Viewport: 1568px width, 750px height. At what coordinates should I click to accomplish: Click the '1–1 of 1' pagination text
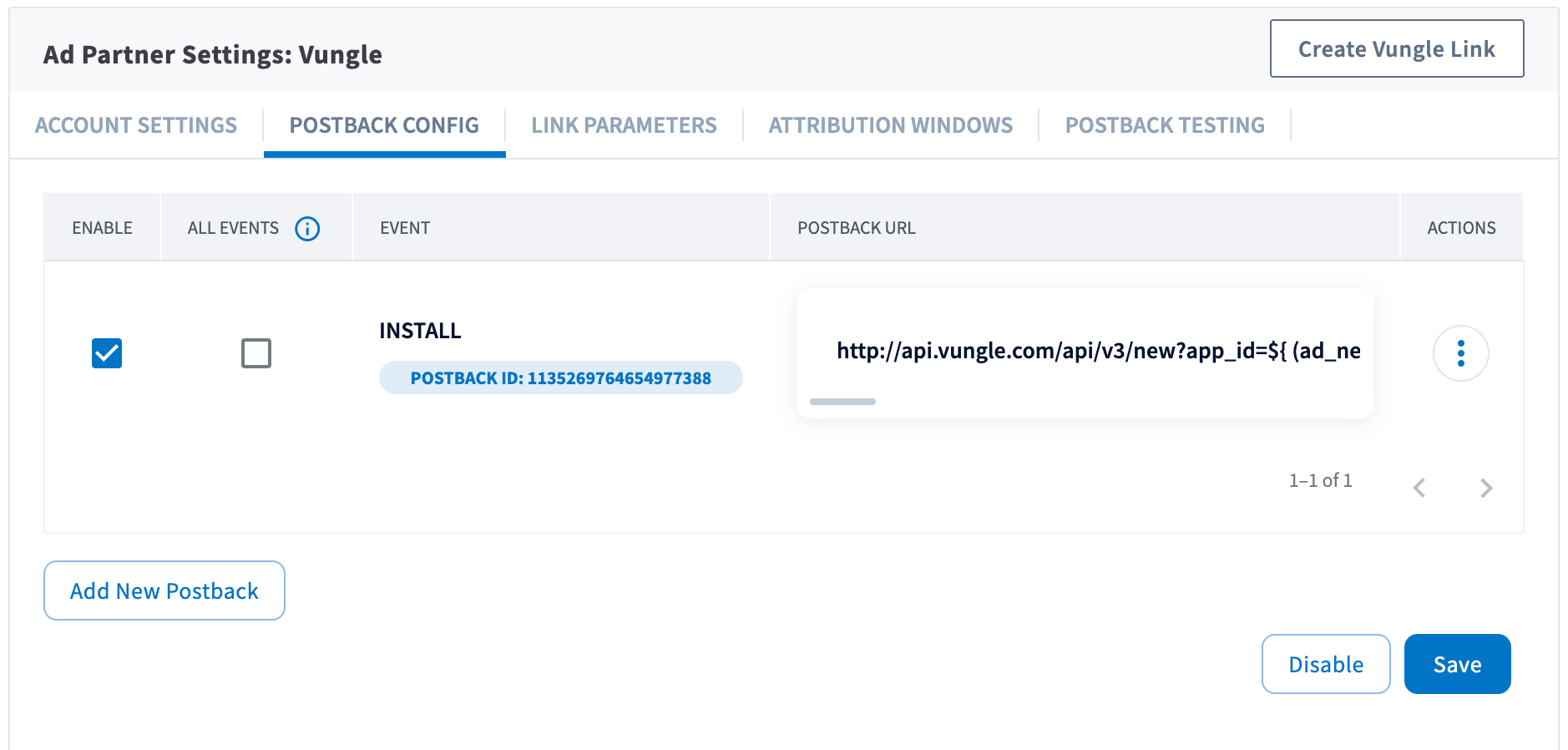point(1320,480)
